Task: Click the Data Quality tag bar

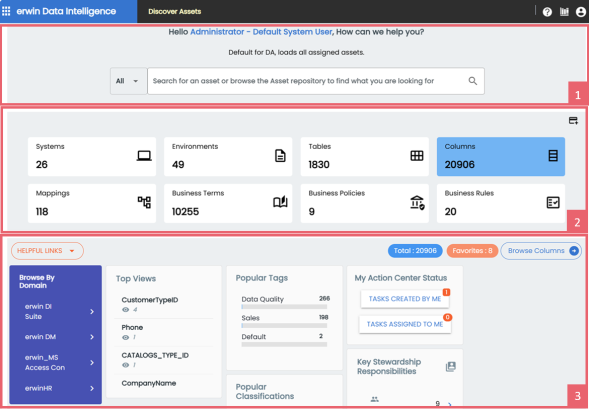Action: (284, 307)
